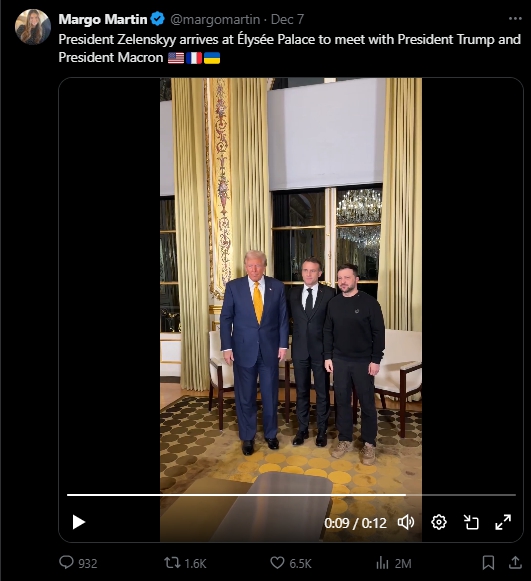
Task: Click the tweet text about Élysée Palace
Action: point(290,48)
